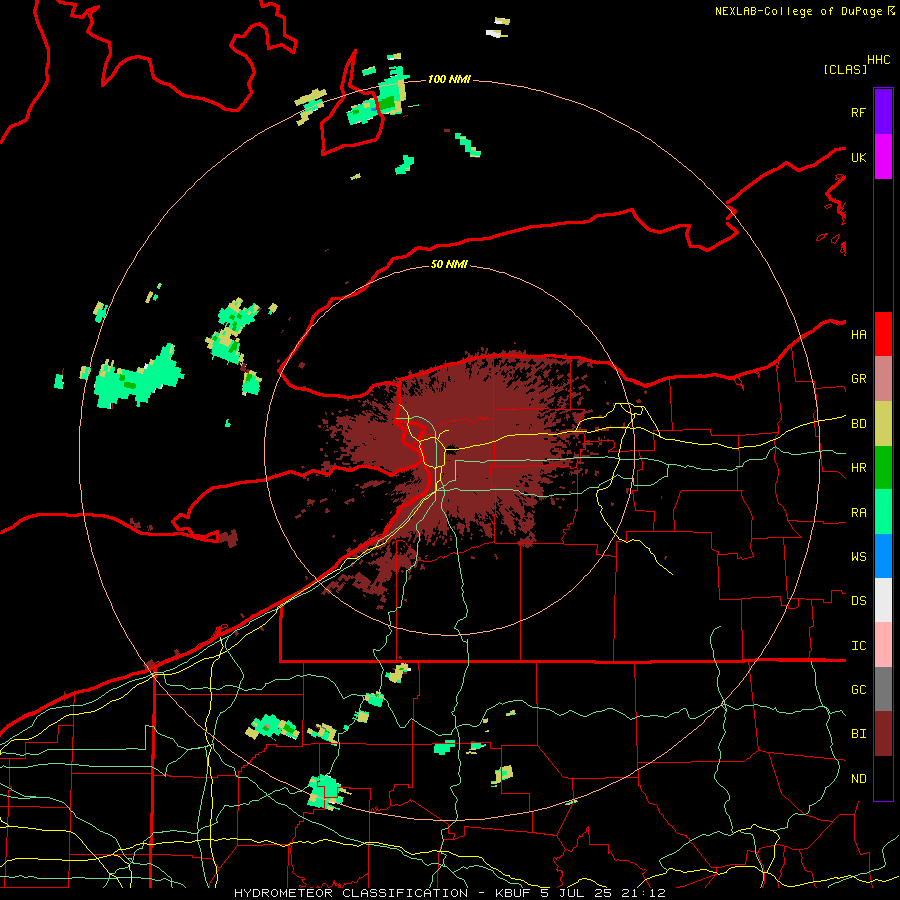The width and height of the screenshot is (900, 900).
Task: Select the WS blue legend swatch
Action: (883, 556)
